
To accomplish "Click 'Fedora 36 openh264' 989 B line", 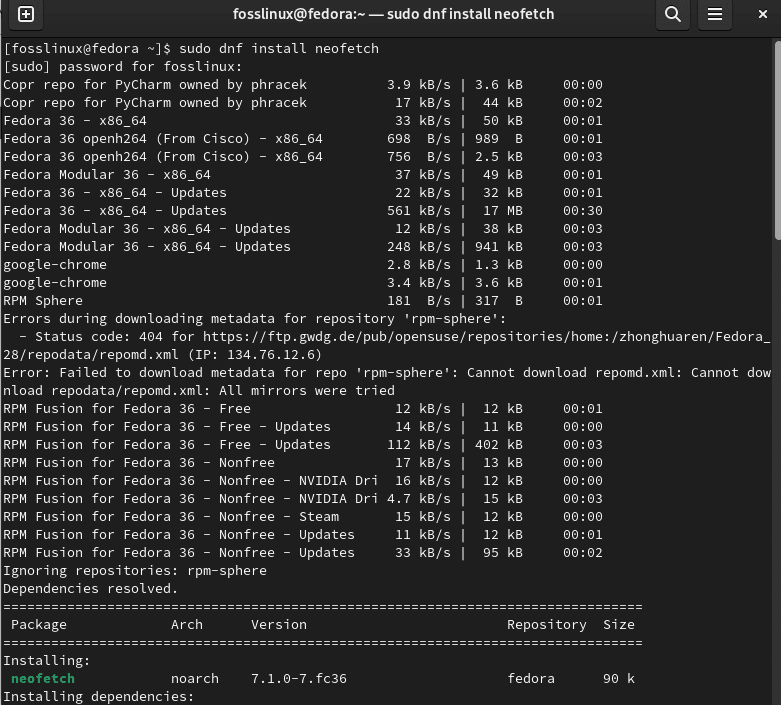I will [x=303, y=139].
